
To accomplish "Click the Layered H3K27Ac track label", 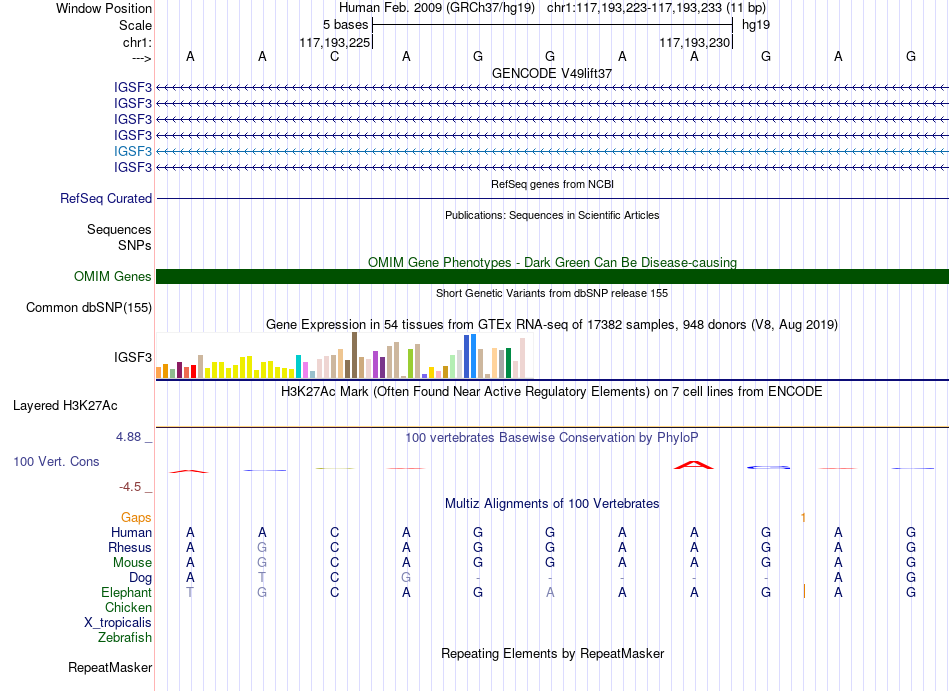I will pyautogui.click(x=65, y=406).
